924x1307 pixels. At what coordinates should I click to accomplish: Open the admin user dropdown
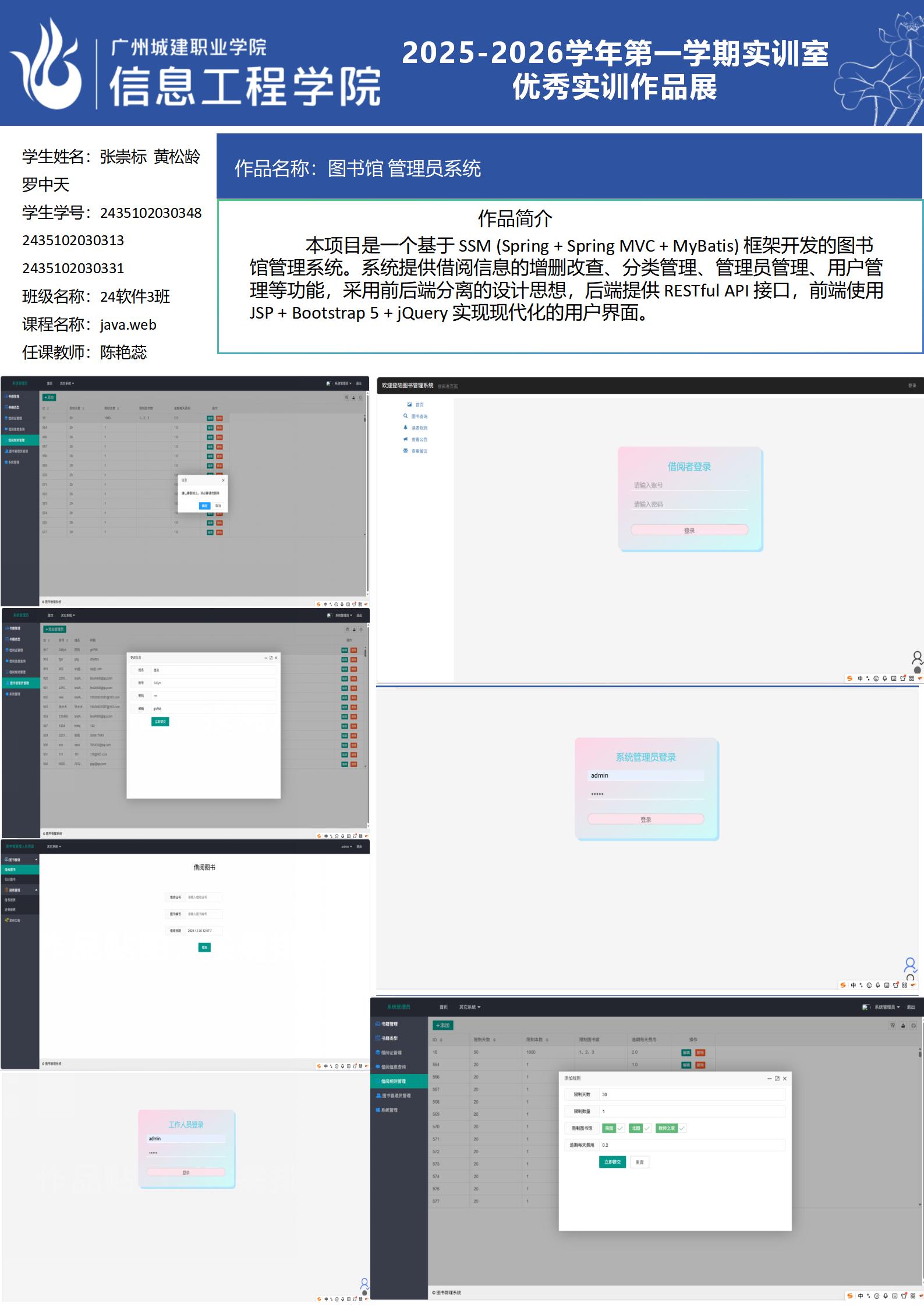(347, 846)
